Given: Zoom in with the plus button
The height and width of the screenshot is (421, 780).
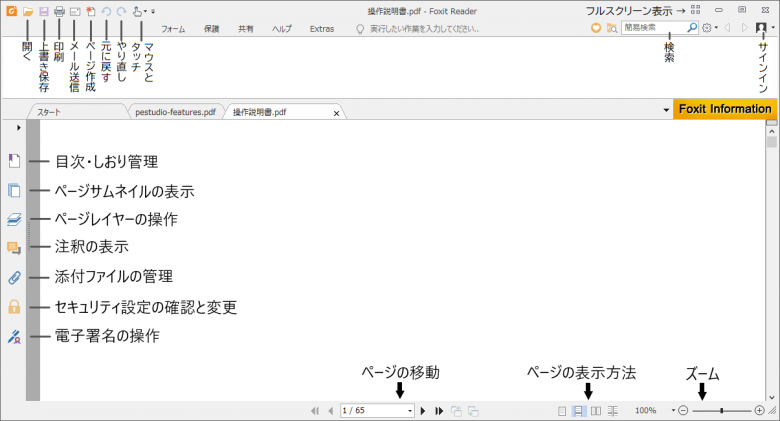Looking at the screenshot, I should [x=759, y=411].
